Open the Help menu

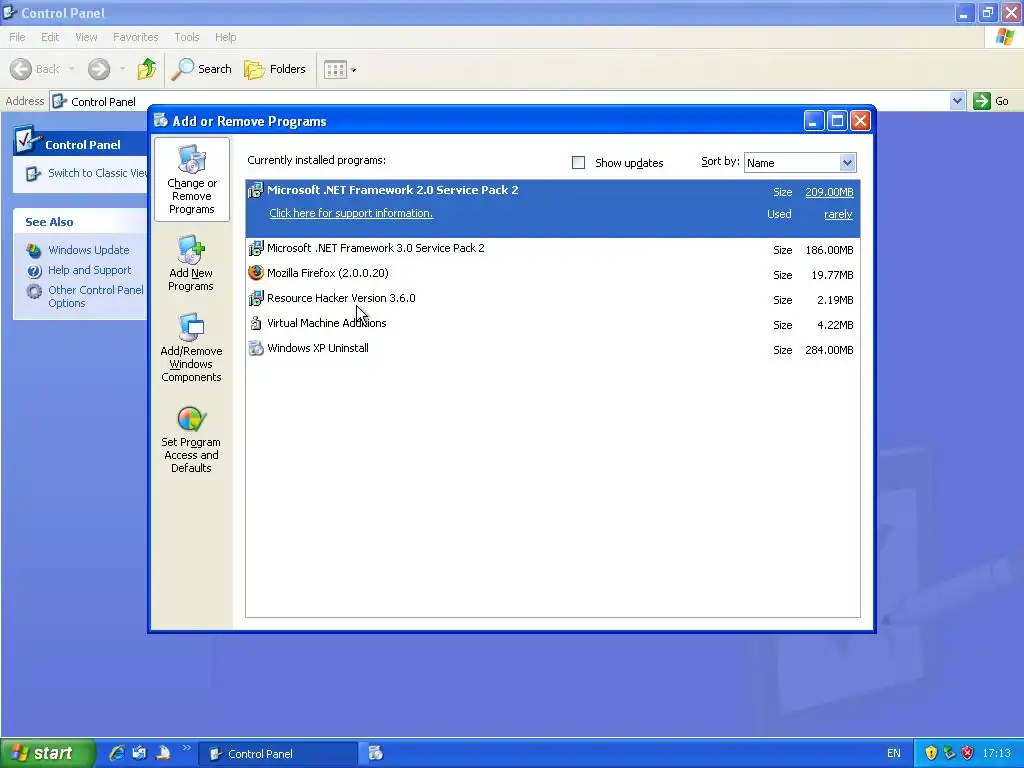coord(225,37)
